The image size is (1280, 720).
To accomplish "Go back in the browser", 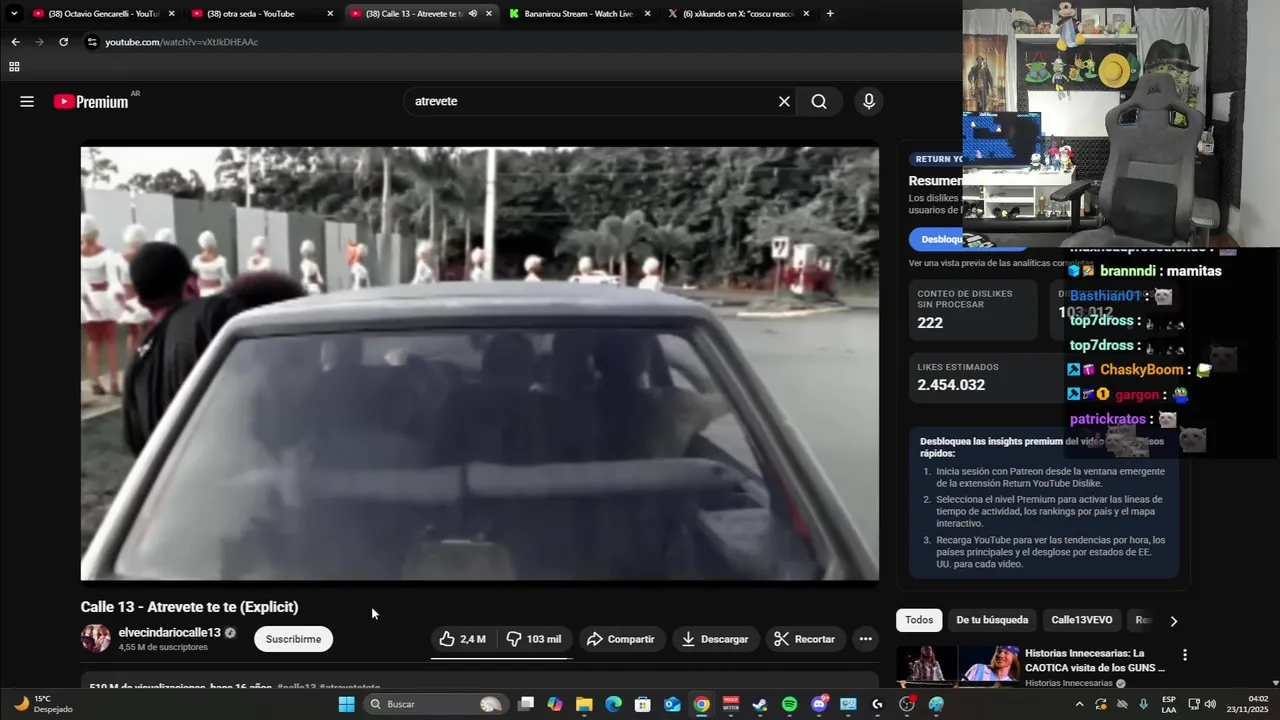I will pos(15,42).
